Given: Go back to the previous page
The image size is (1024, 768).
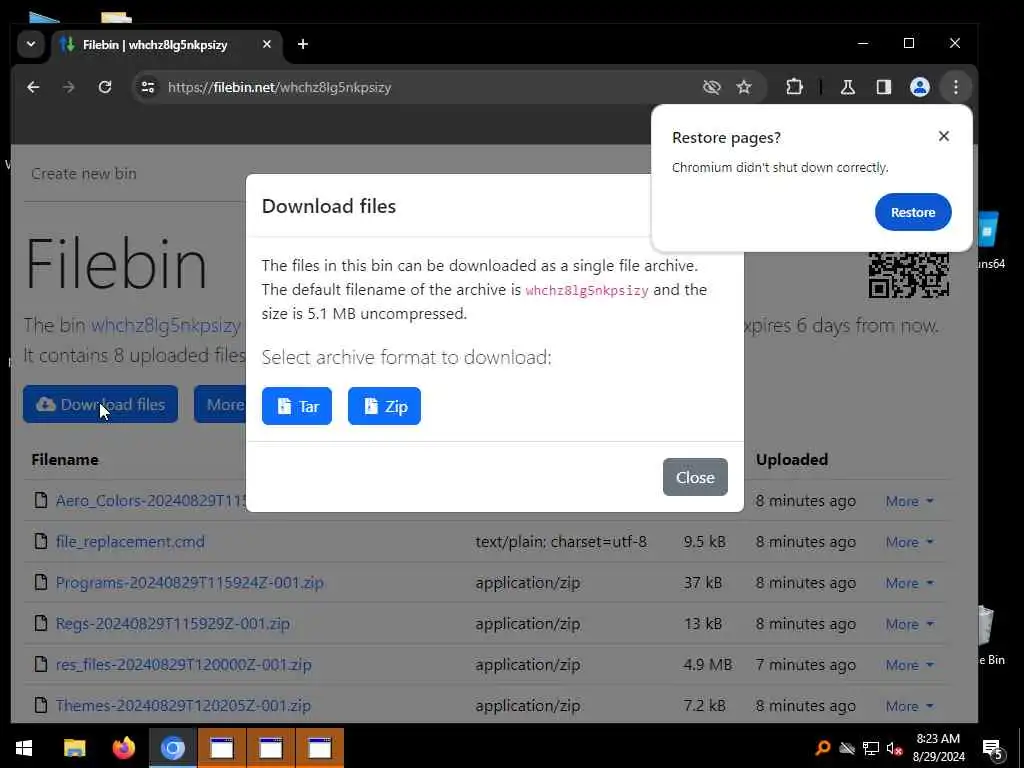Looking at the screenshot, I should [x=33, y=87].
